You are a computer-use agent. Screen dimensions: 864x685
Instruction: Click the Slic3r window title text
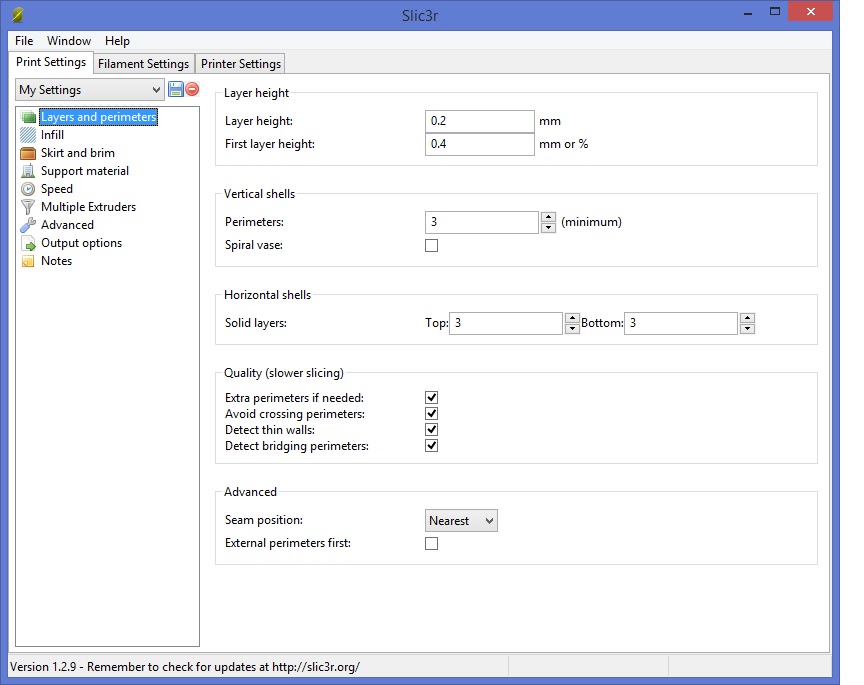click(420, 15)
